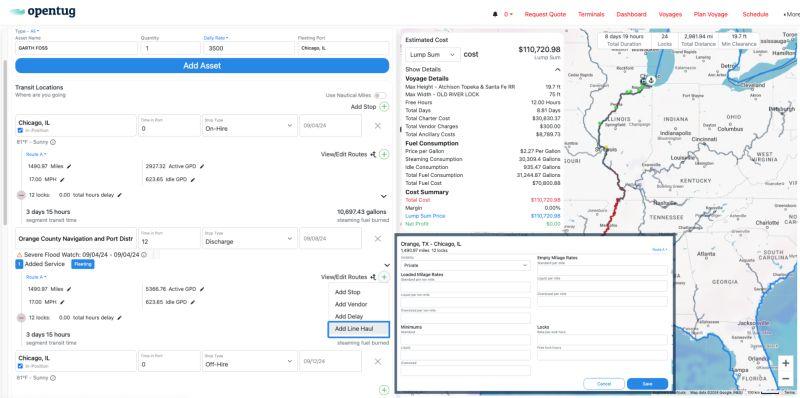Click the notification bell icon
800x398 pixels.
tap(494, 14)
